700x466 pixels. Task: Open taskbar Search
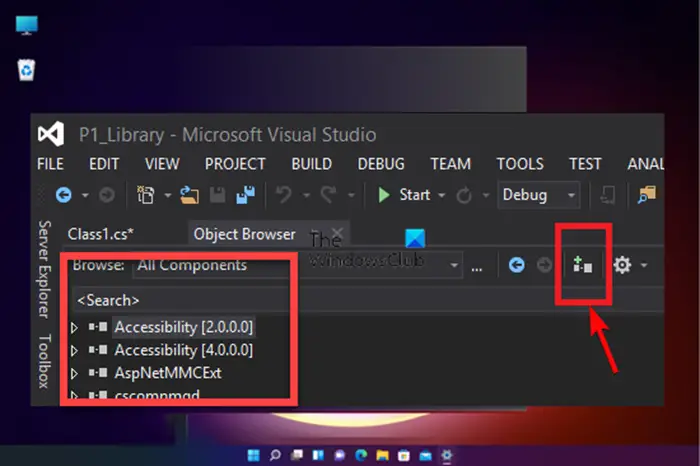click(275, 455)
